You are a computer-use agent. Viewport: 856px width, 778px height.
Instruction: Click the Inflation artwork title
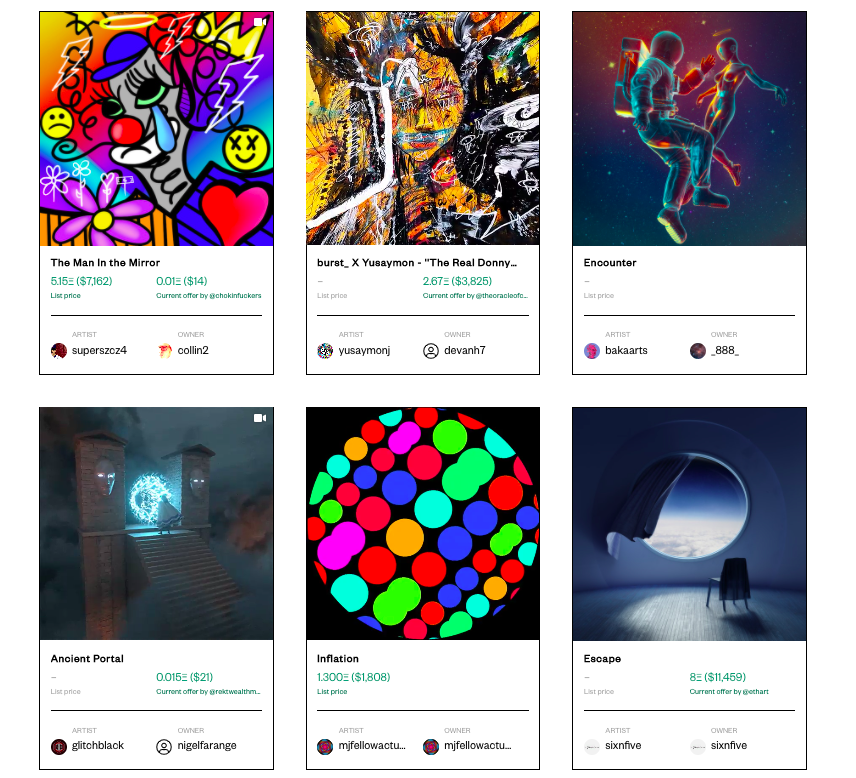pyautogui.click(x=338, y=658)
